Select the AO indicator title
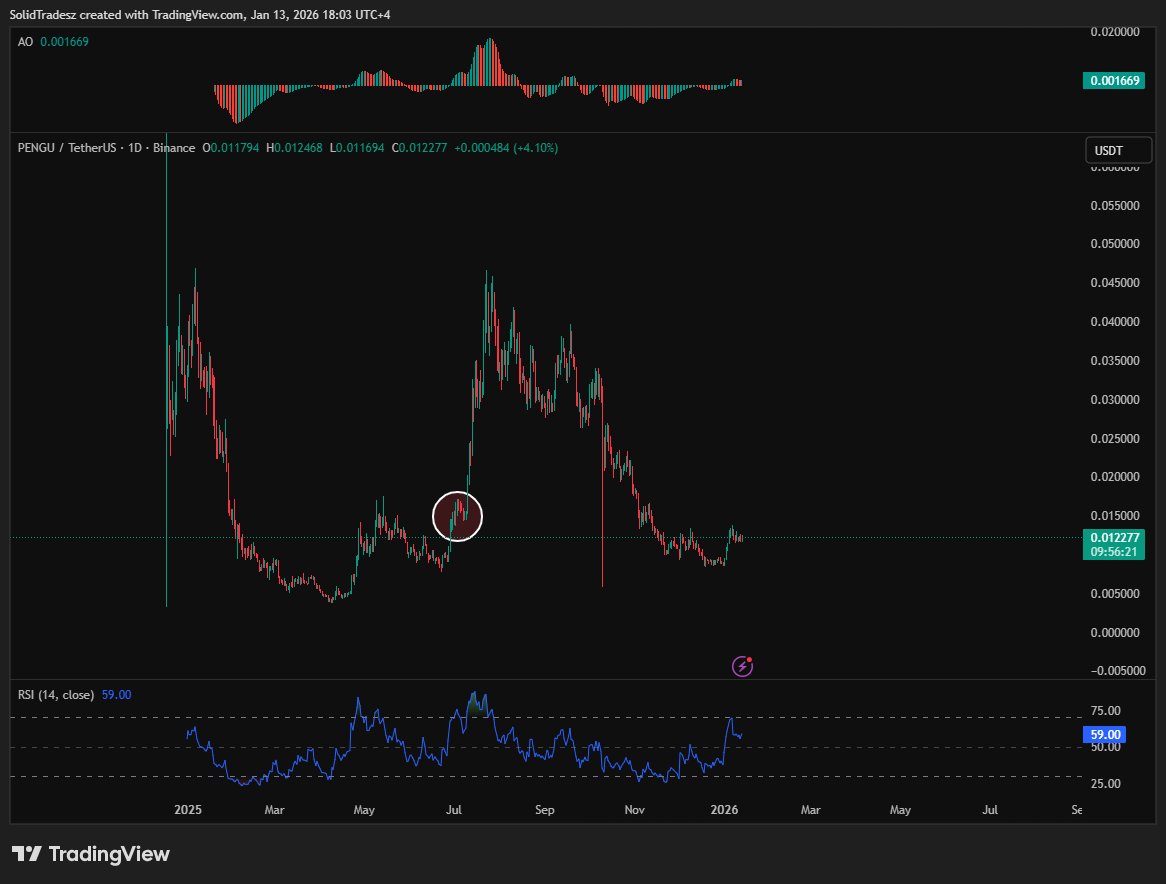1166x884 pixels. click(25, 42)
